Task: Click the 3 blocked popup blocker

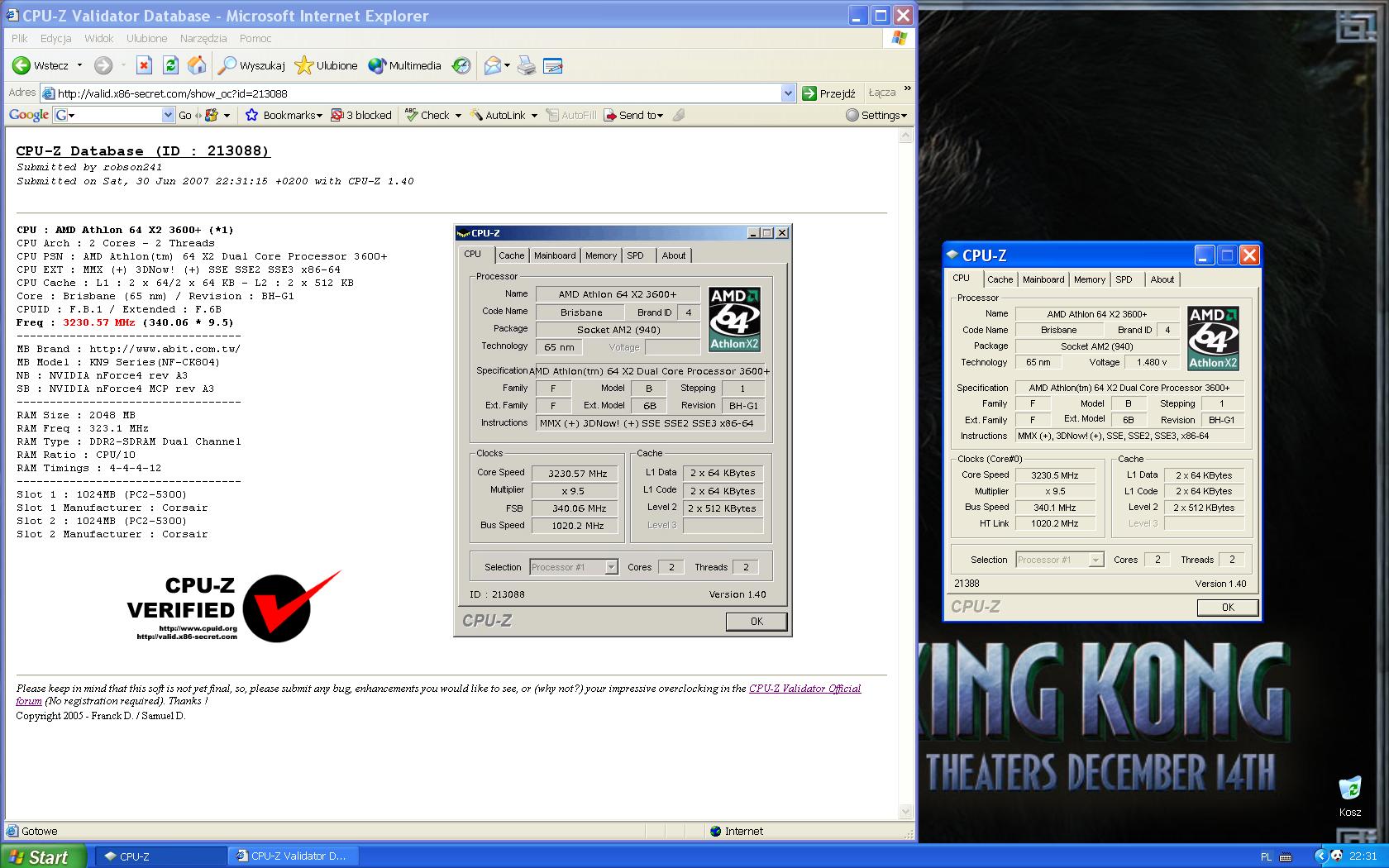Action: pyautogui.click(x=361, y=115)
